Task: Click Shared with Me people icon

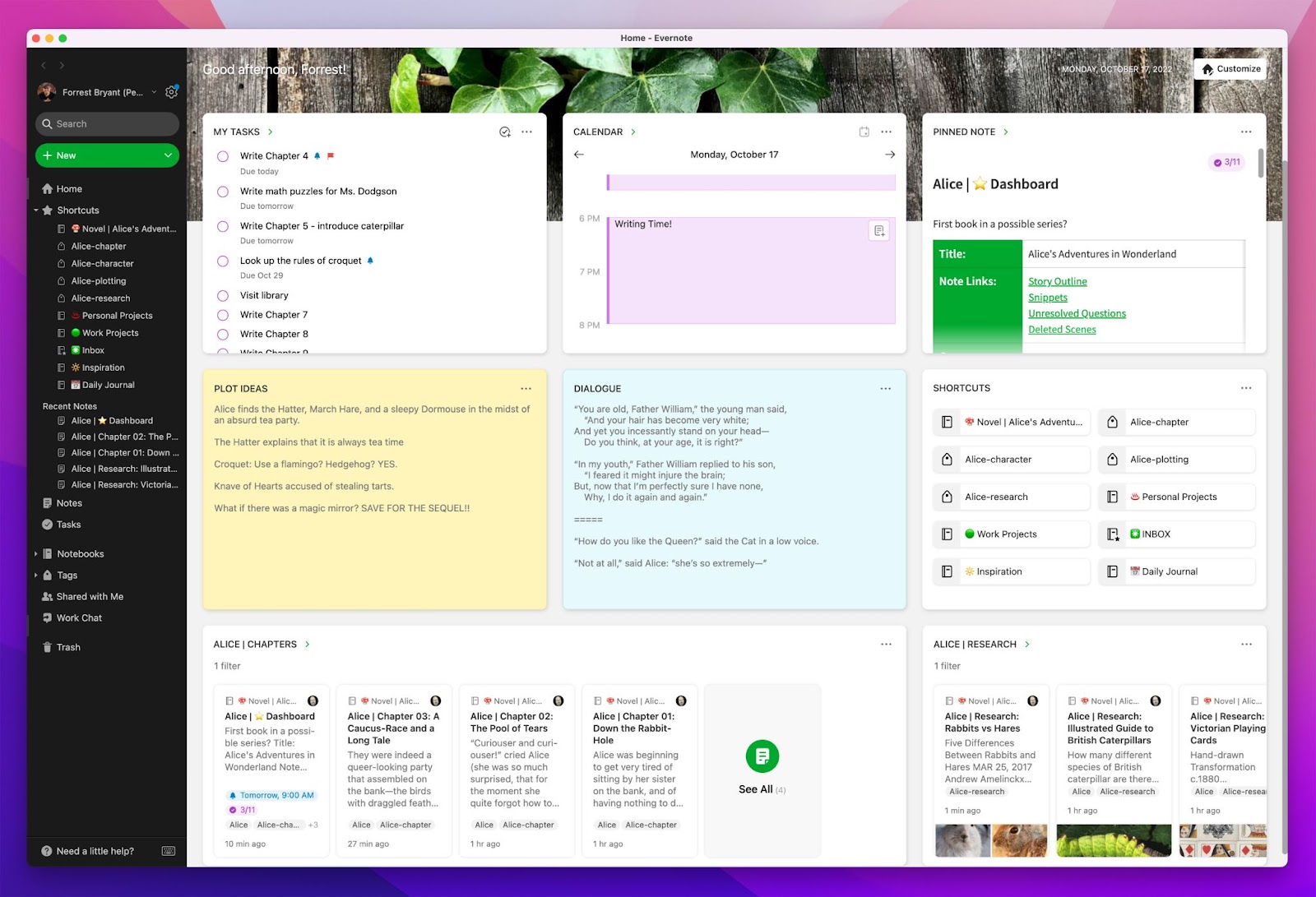Action: coord(48,597)
